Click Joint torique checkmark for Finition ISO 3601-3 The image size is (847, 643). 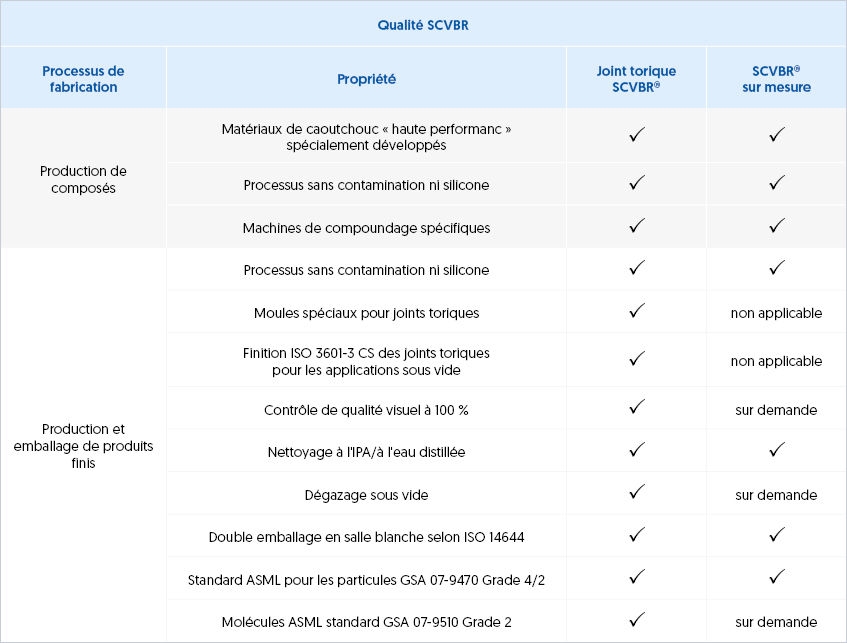pos(636,359)
